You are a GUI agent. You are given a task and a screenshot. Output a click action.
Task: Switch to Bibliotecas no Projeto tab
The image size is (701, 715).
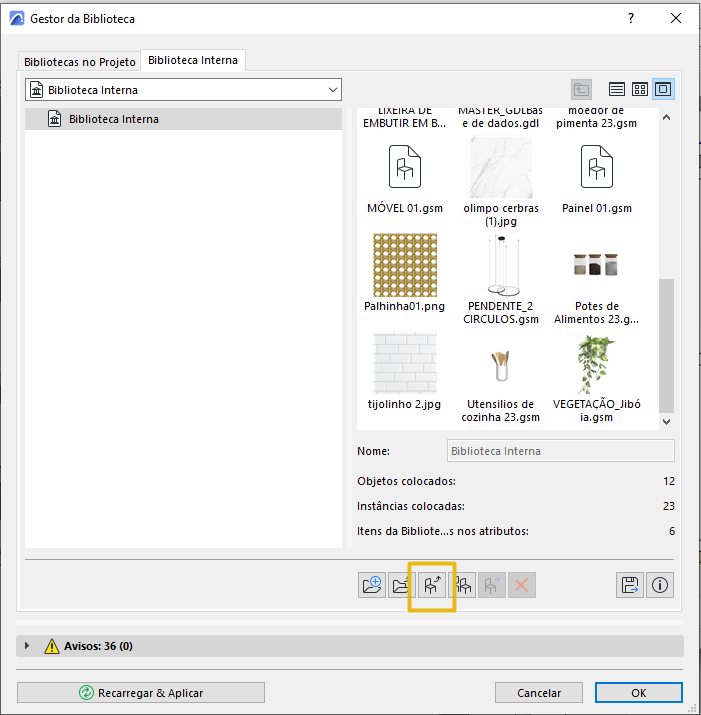pyautogui.click(x=79, y=62)
